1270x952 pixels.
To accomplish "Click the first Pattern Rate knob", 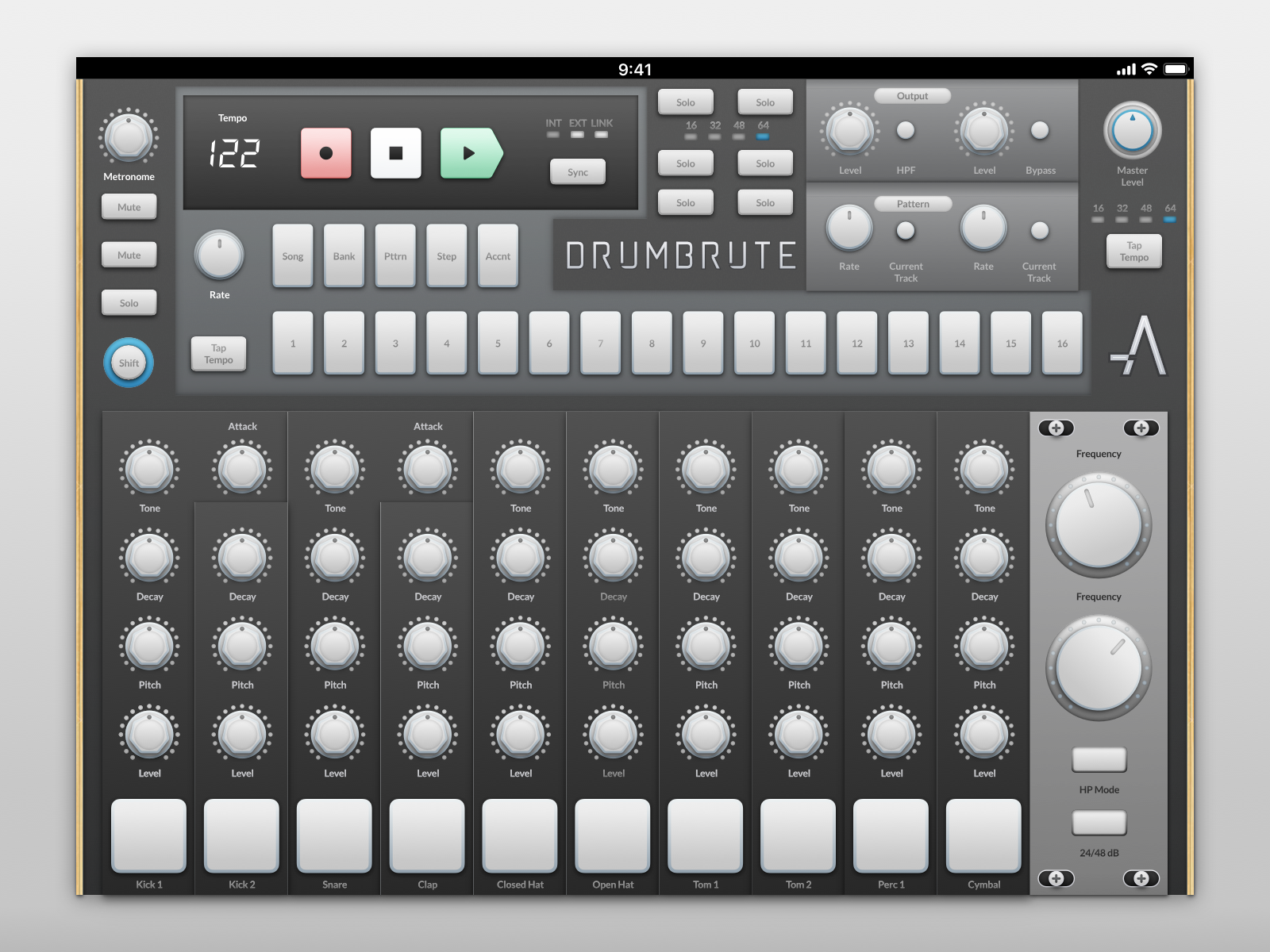I will [x=849, y=228].
